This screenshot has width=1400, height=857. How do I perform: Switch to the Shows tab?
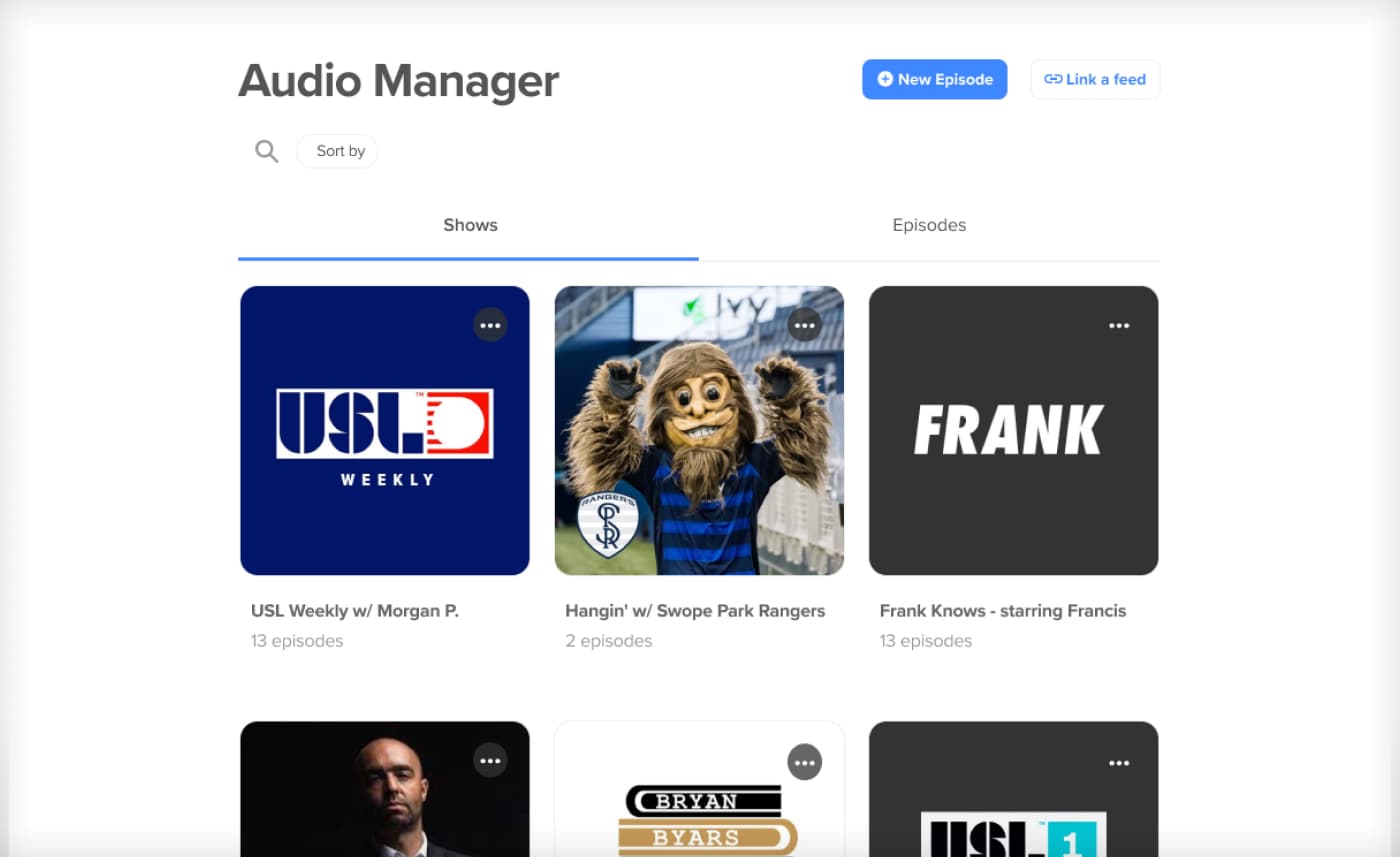point(469,226)
